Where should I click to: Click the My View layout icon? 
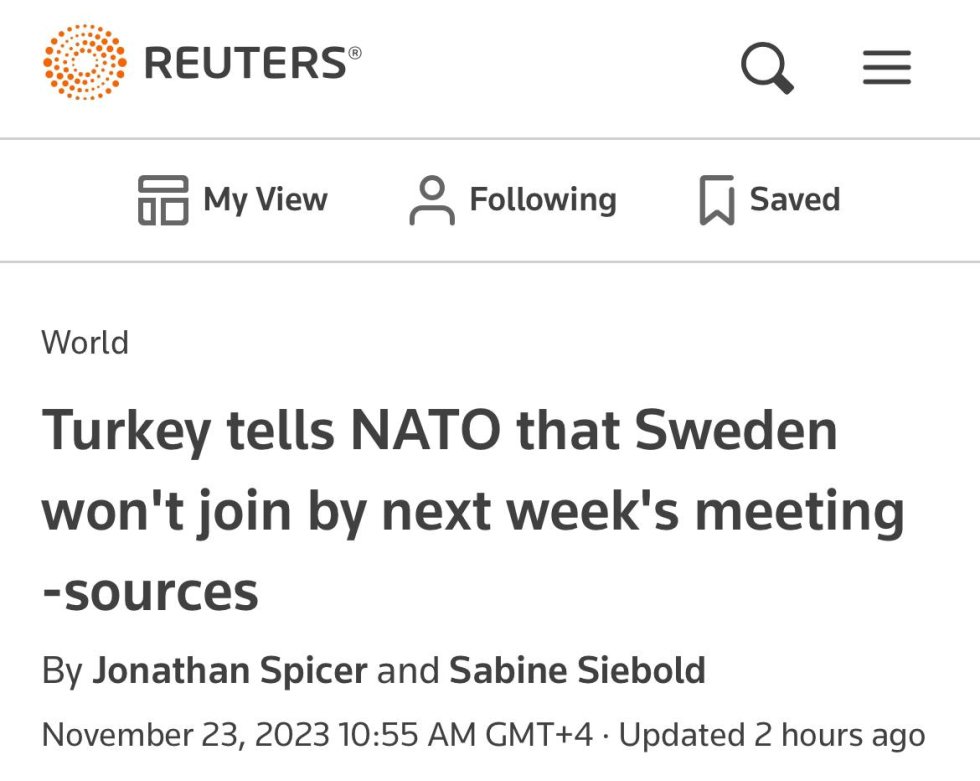(x=163, y=200)
